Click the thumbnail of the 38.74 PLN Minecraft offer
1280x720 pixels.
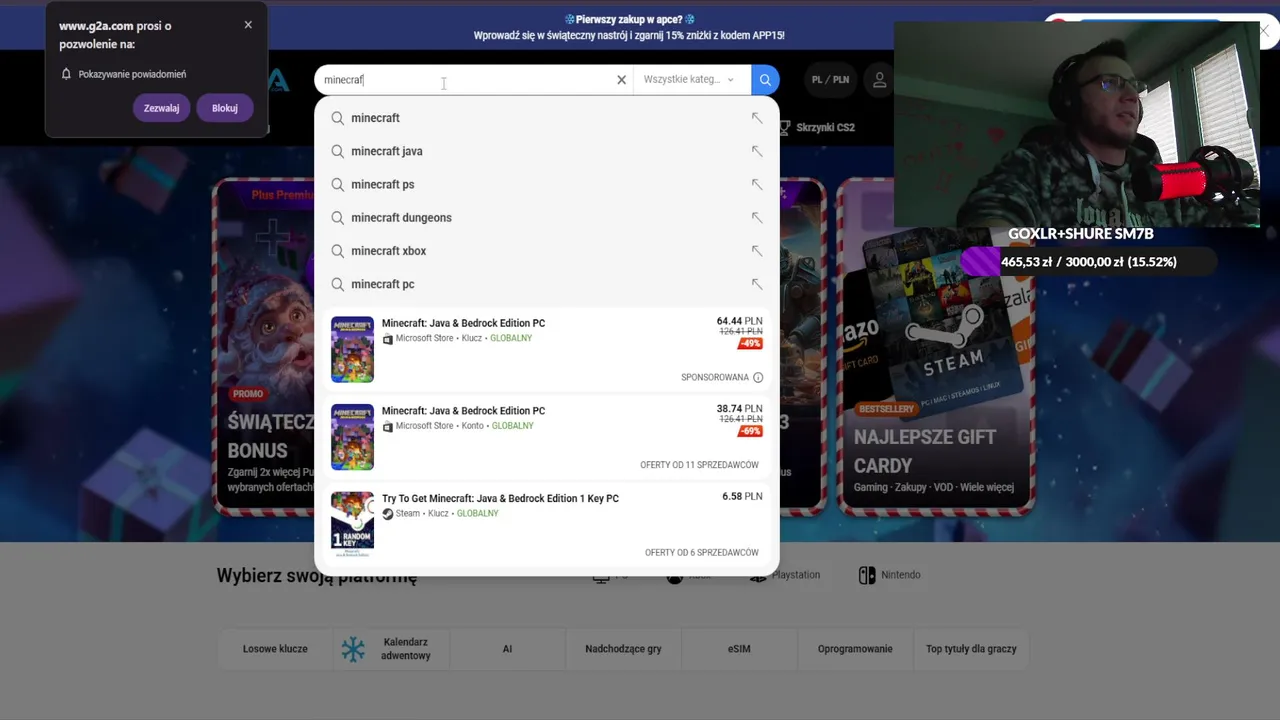(352, 437)
